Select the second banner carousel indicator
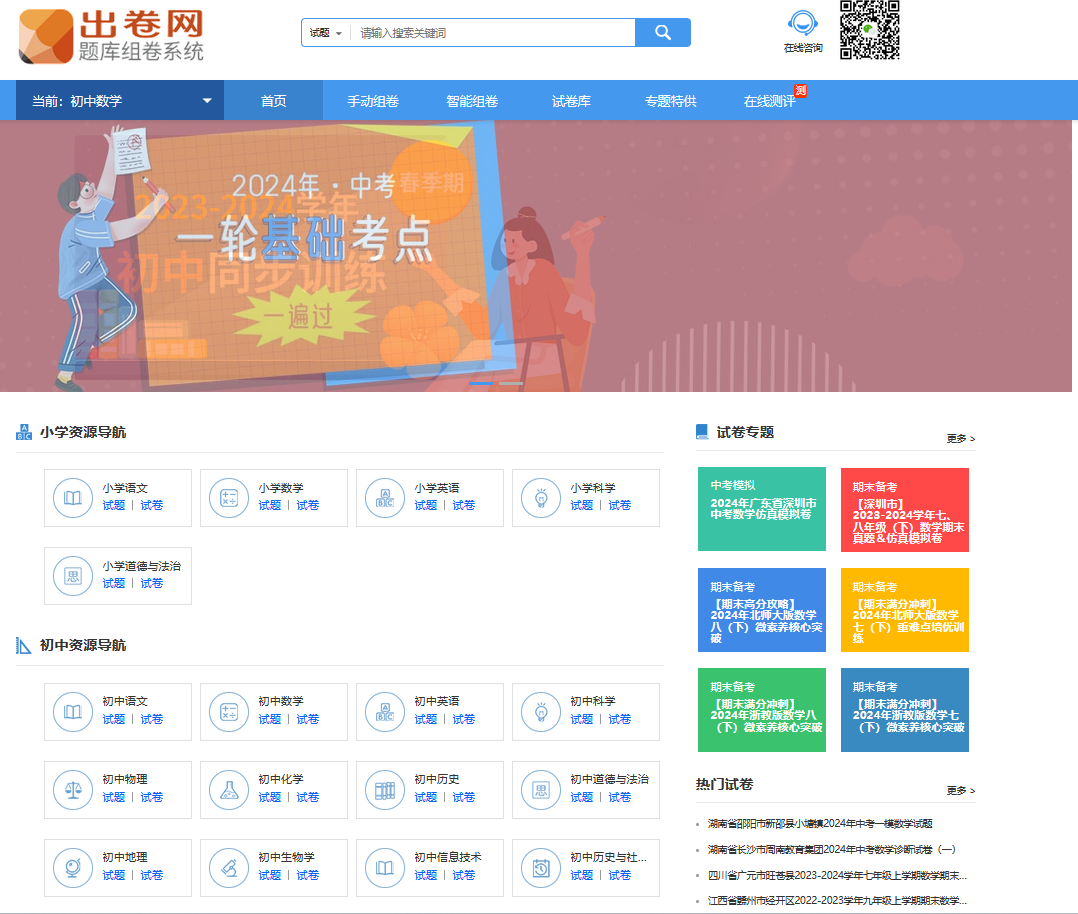The image size is (1078, 914). click(x=511, y=383)
